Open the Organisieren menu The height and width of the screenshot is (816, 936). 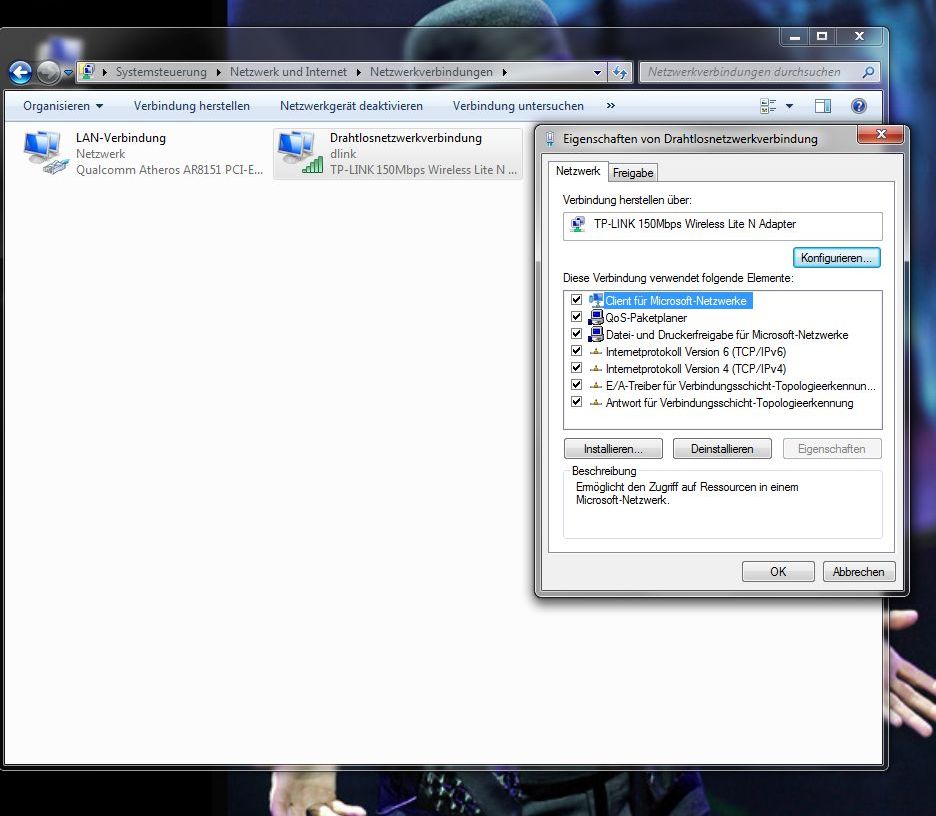pyautogui.click(x=63, y=106)
